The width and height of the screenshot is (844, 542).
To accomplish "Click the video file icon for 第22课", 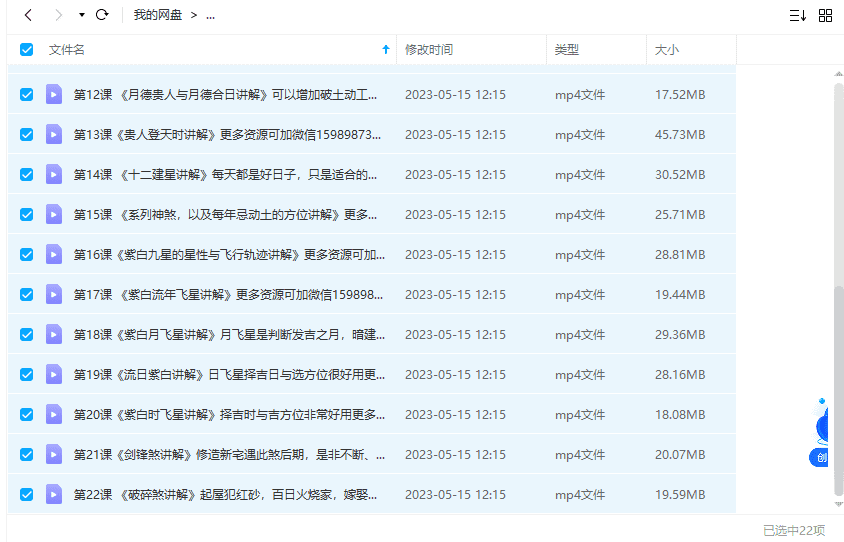I will click(x=54, y=494).
